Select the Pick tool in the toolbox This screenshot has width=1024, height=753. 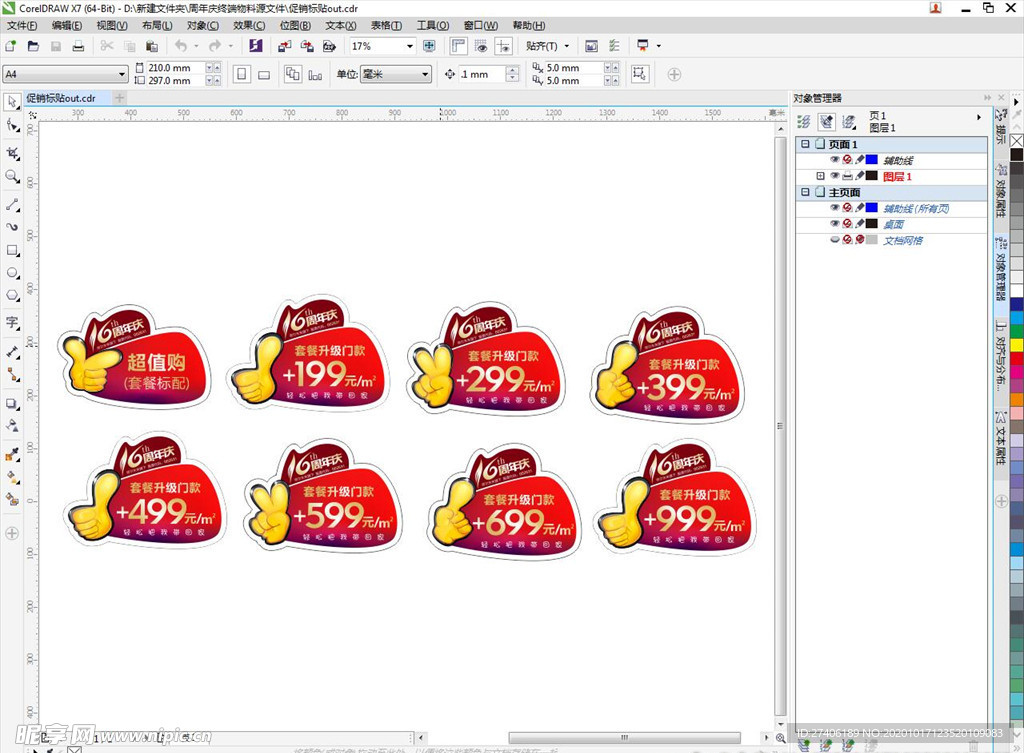coord(12,102)
